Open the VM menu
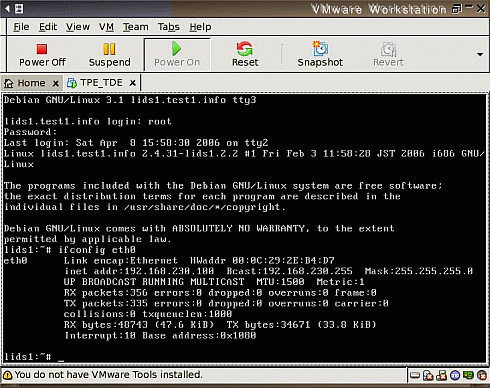This screenshot has width=490, height=388. click(106, 27)
